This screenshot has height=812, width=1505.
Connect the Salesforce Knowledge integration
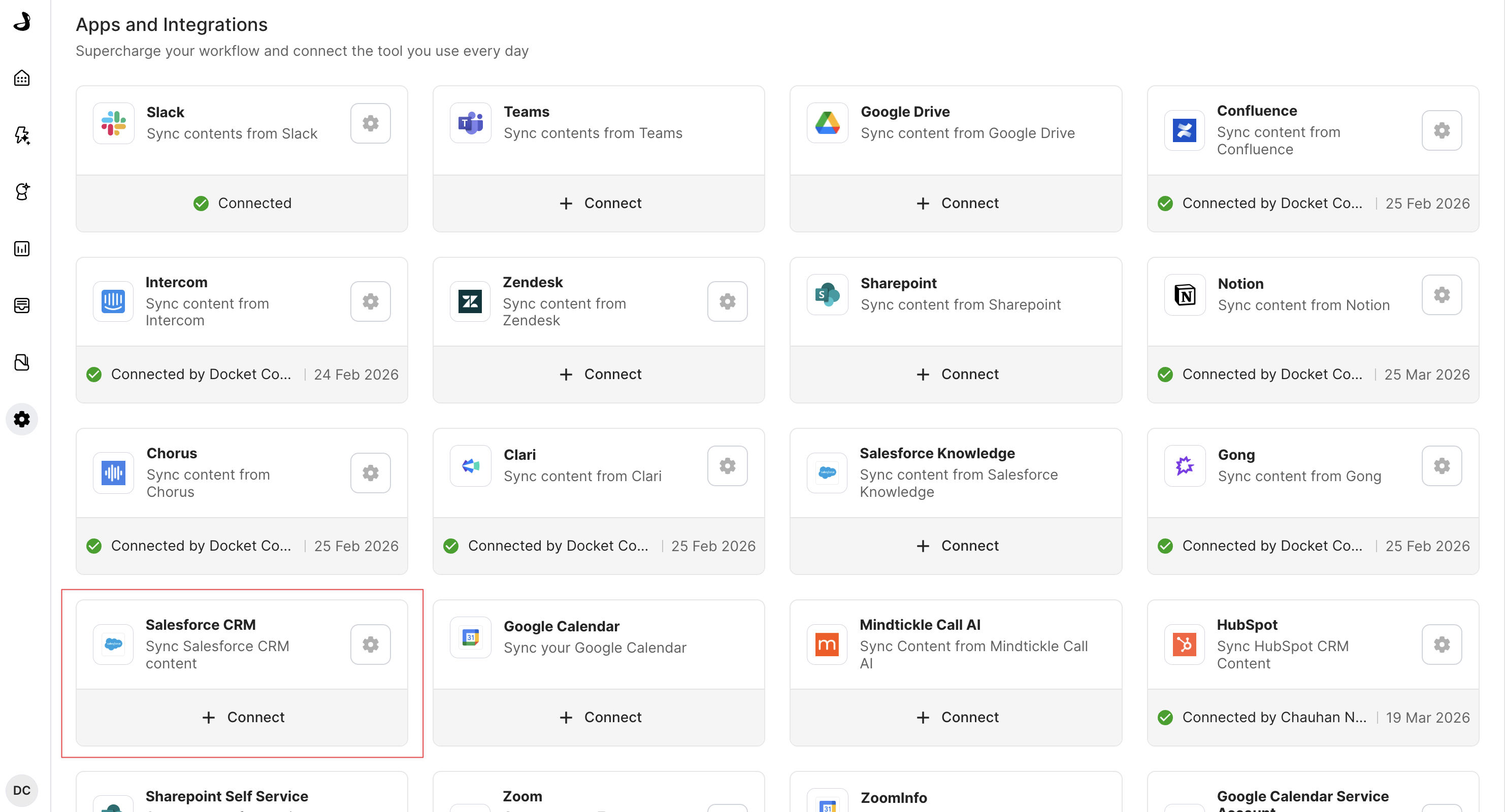tap(956, 546)
